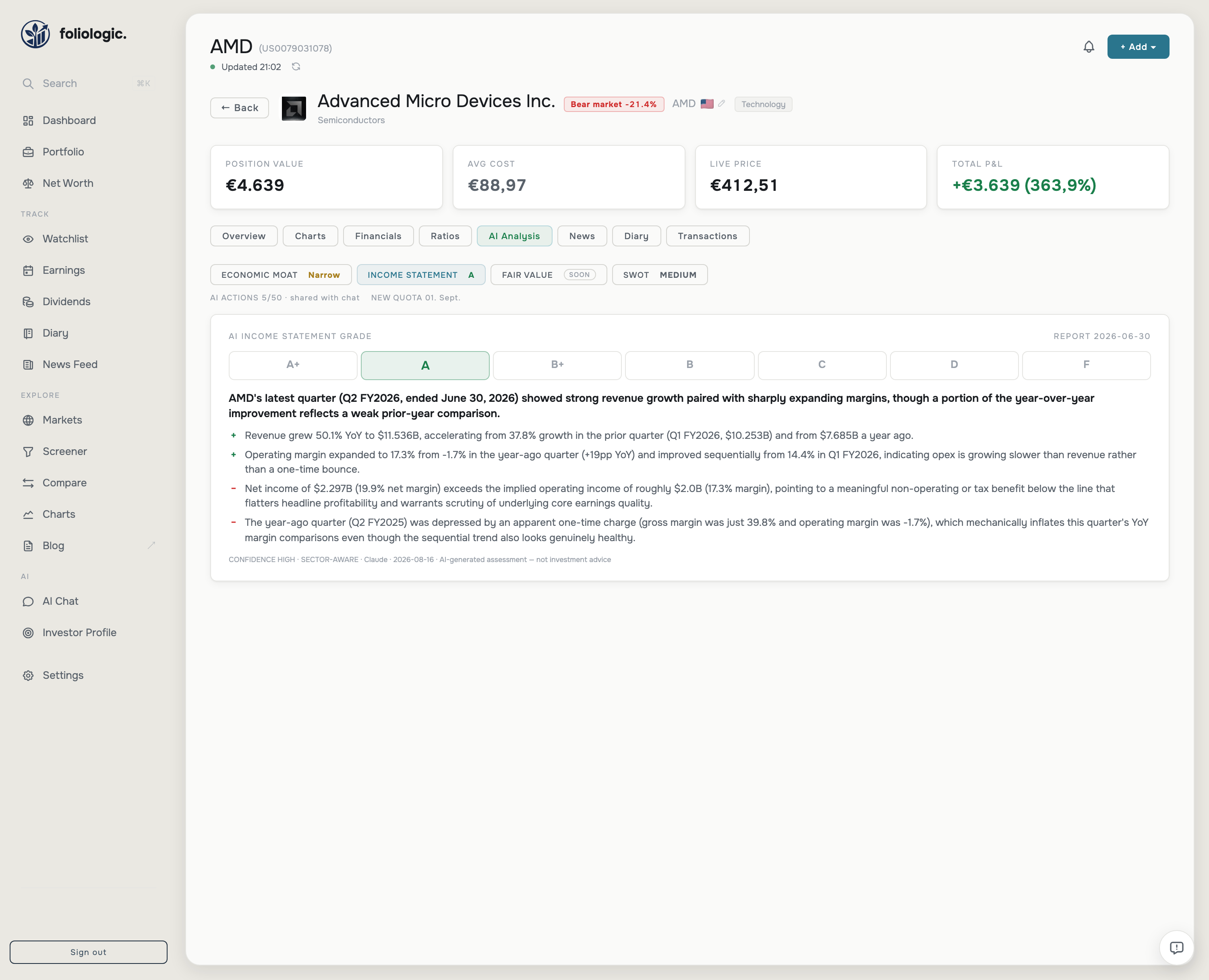This screenshot has height=980, width=1209.
Task: Select the C grade box
Action: coord(822,365)
